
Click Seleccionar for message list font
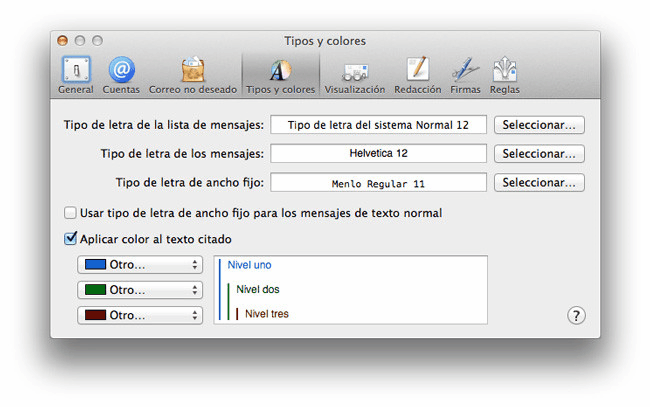pyautogui.click(x=539, y=125)
